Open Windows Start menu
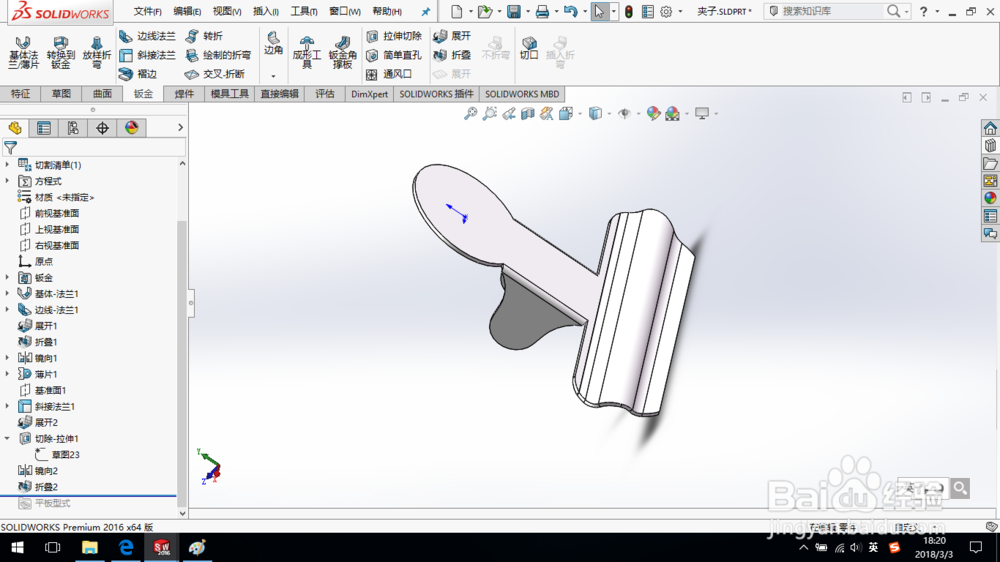The width and height of the screenshot is (1000, 562). click(17, 547)
